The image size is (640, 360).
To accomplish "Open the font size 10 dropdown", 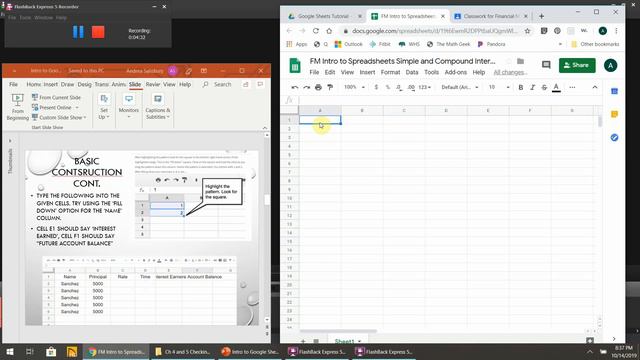I will (499, 87).
